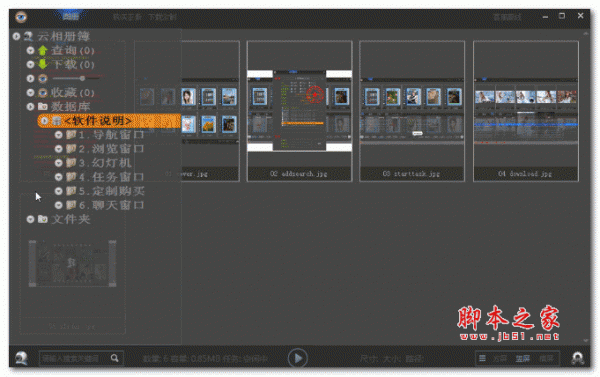Image resolution: width=600 pixels, height=377 pixels.
Task: Select the highlighted <软件说明> tree row
Action: point(109,121)
